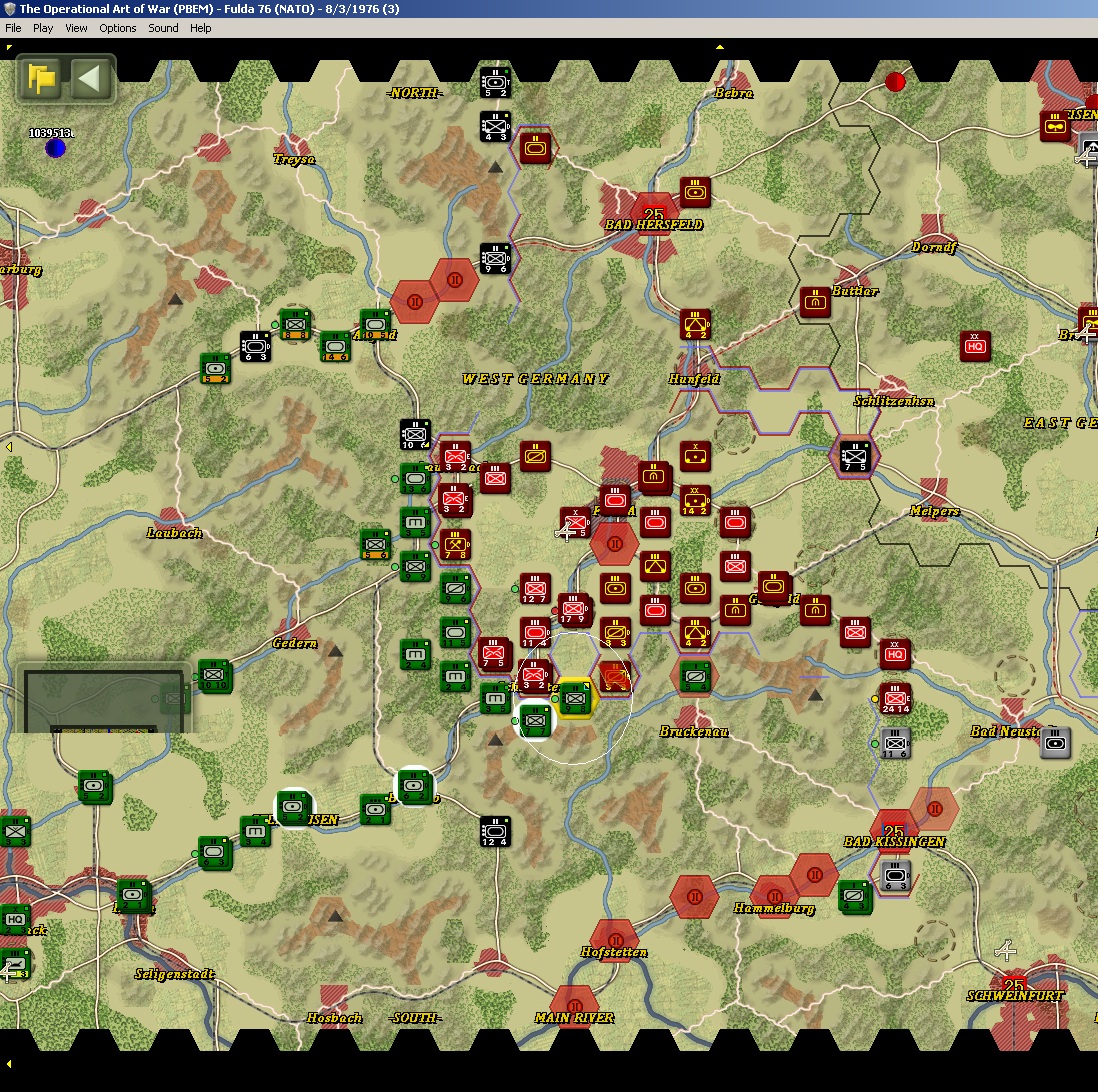Click the red circle marker on top edge
Viewport: 1098px width, 1092px height.
[895, 82]
